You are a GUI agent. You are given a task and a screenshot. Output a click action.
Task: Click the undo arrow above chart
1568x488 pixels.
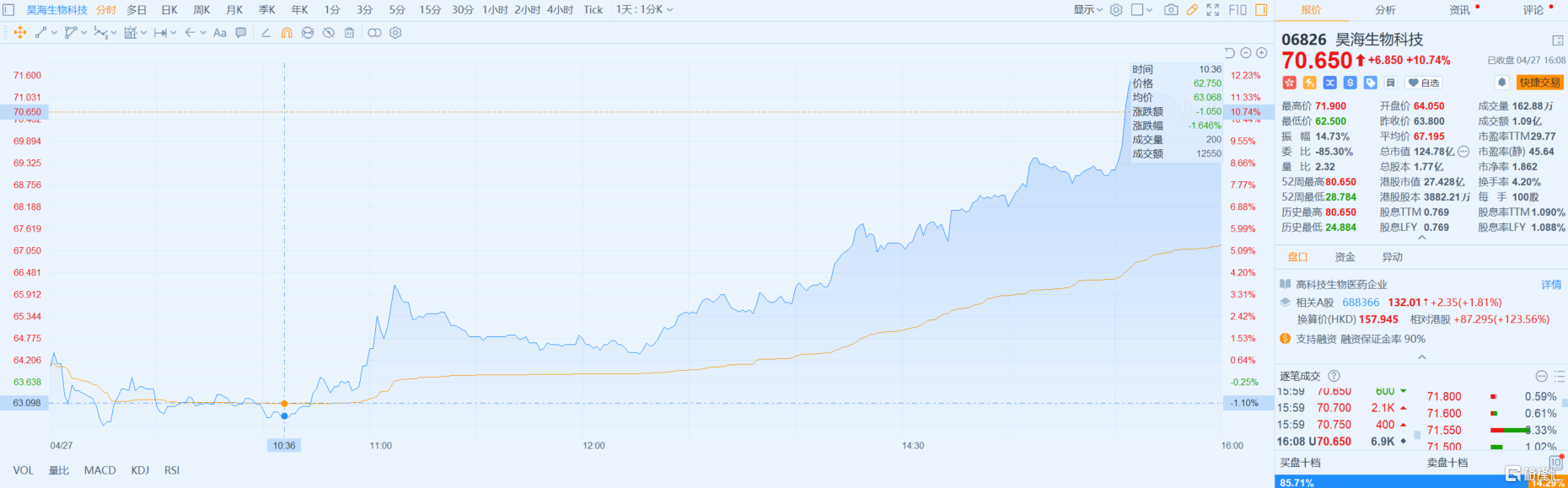(x=1229, y=53)
